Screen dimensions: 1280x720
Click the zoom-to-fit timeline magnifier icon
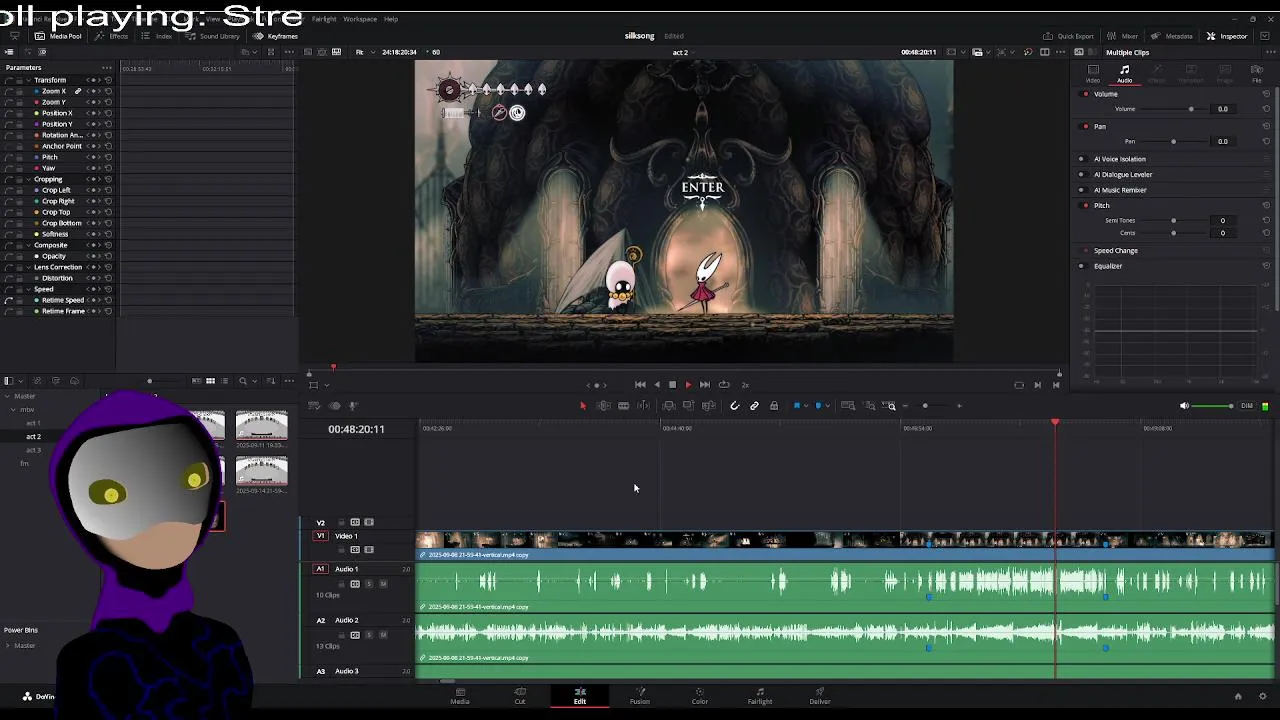pos(848,406)
